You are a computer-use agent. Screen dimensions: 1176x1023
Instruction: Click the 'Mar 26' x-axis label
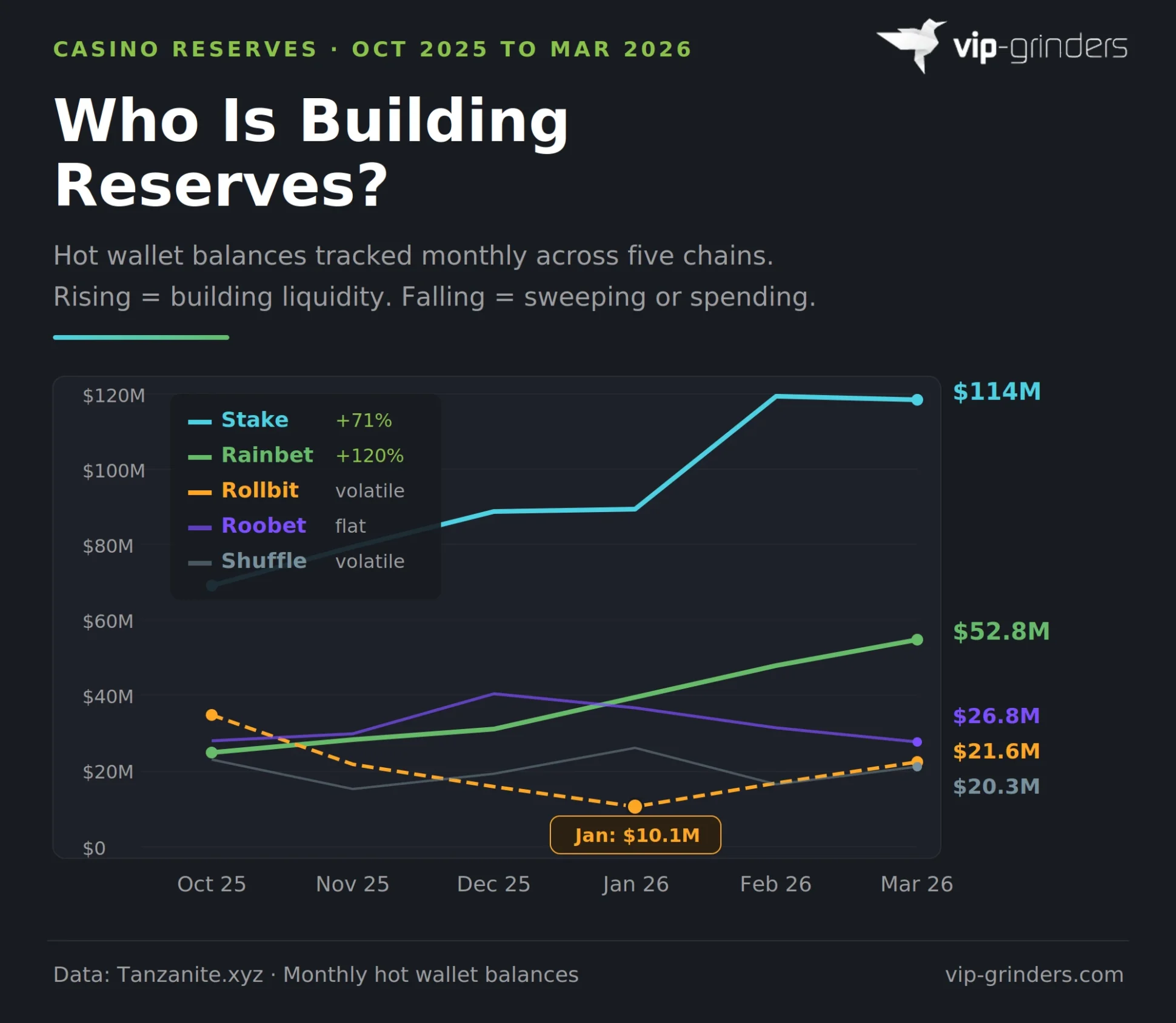click(917, 884)
